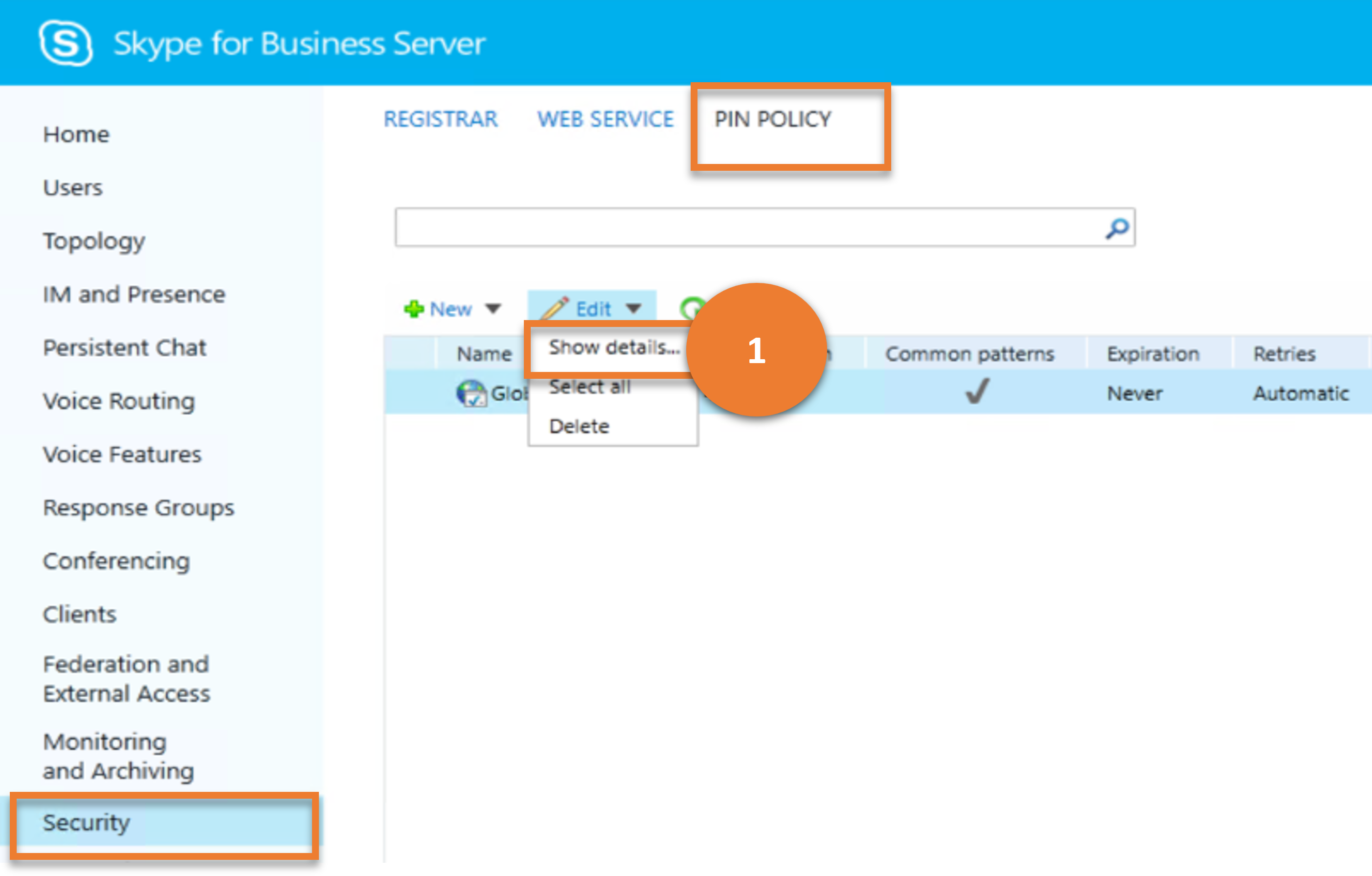This screenshot has height=876, width=1372.
Task: Click the Never expiration value
Action: pyautogui.click(x=1134, y=393)
